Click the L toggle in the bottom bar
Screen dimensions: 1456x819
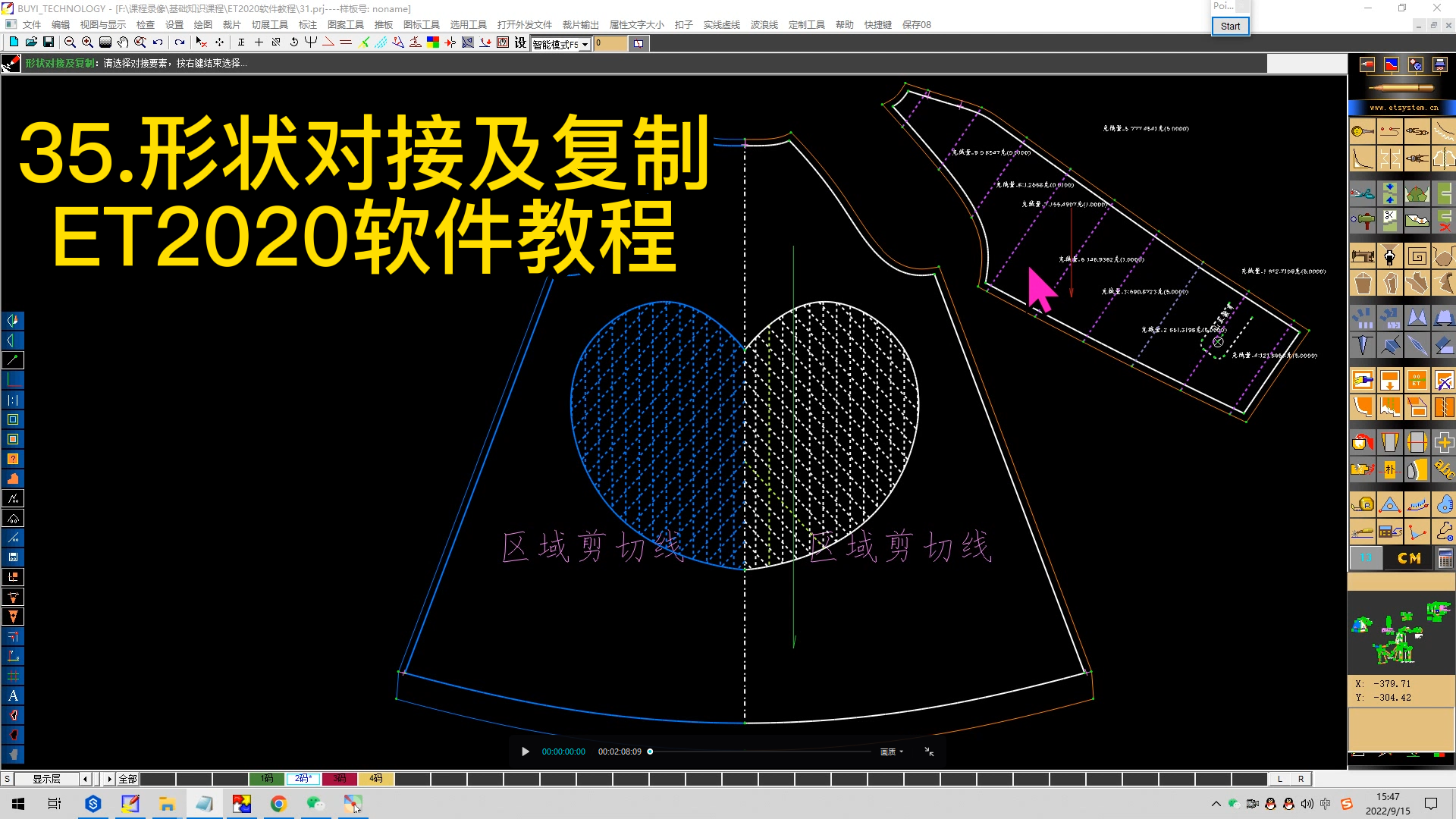pos(1280,779)
